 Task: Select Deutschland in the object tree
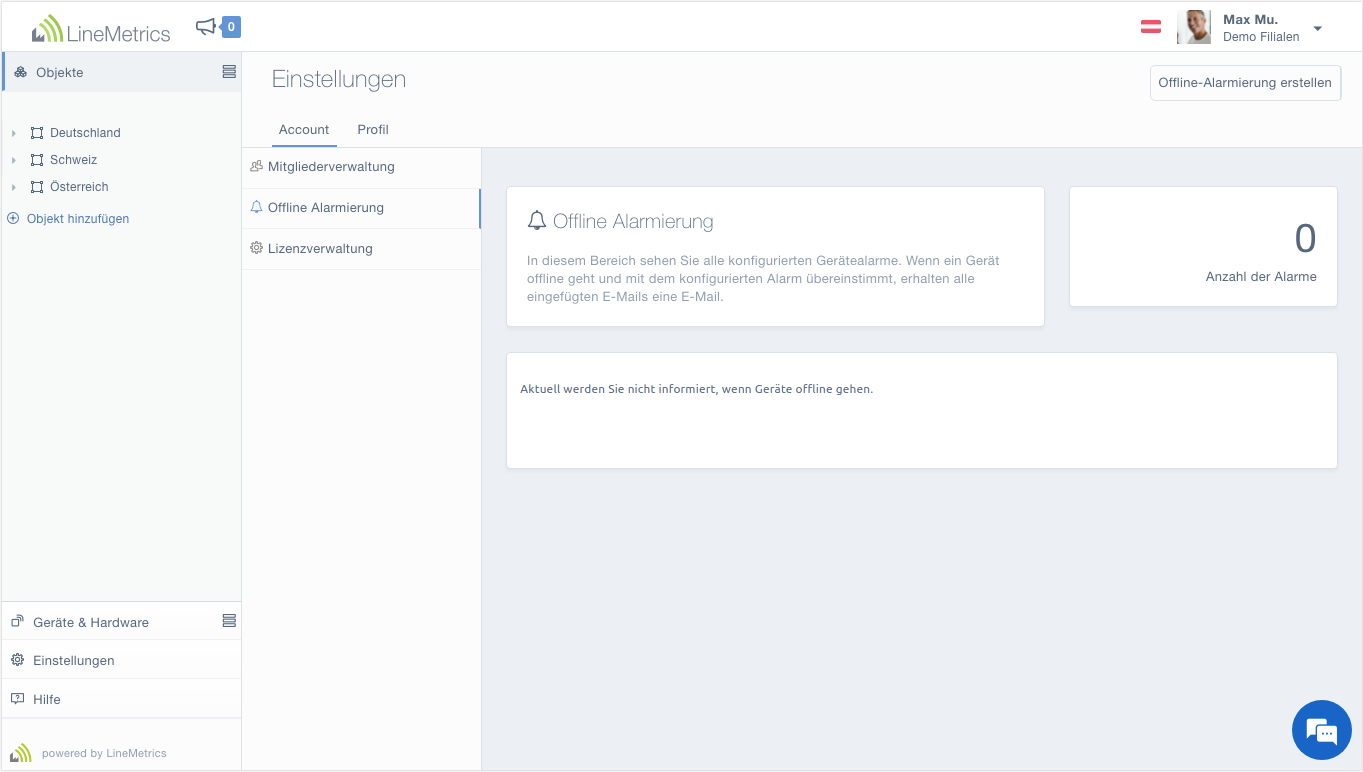[85, 133]
